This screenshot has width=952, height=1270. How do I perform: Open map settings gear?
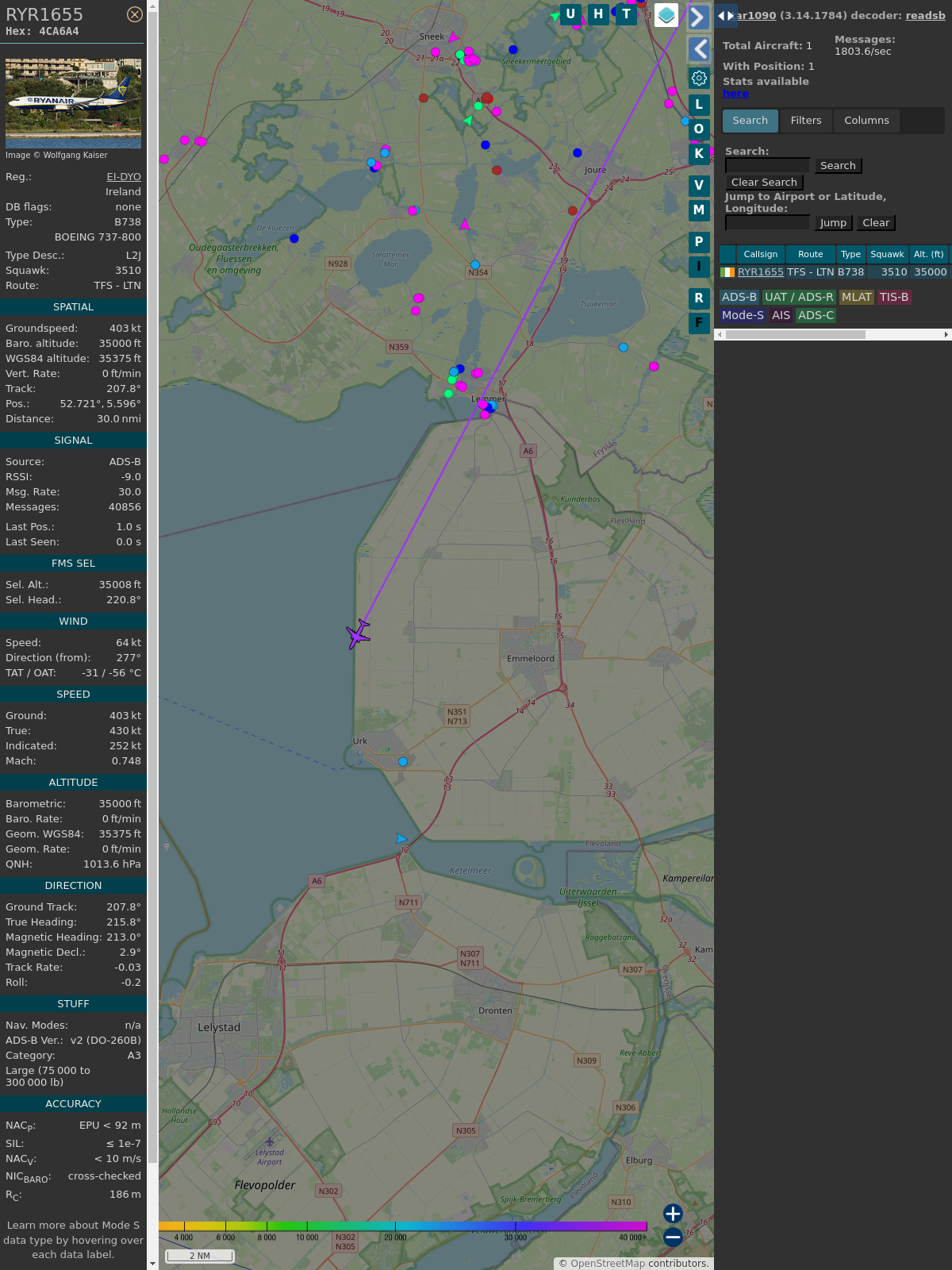point(699,79)
